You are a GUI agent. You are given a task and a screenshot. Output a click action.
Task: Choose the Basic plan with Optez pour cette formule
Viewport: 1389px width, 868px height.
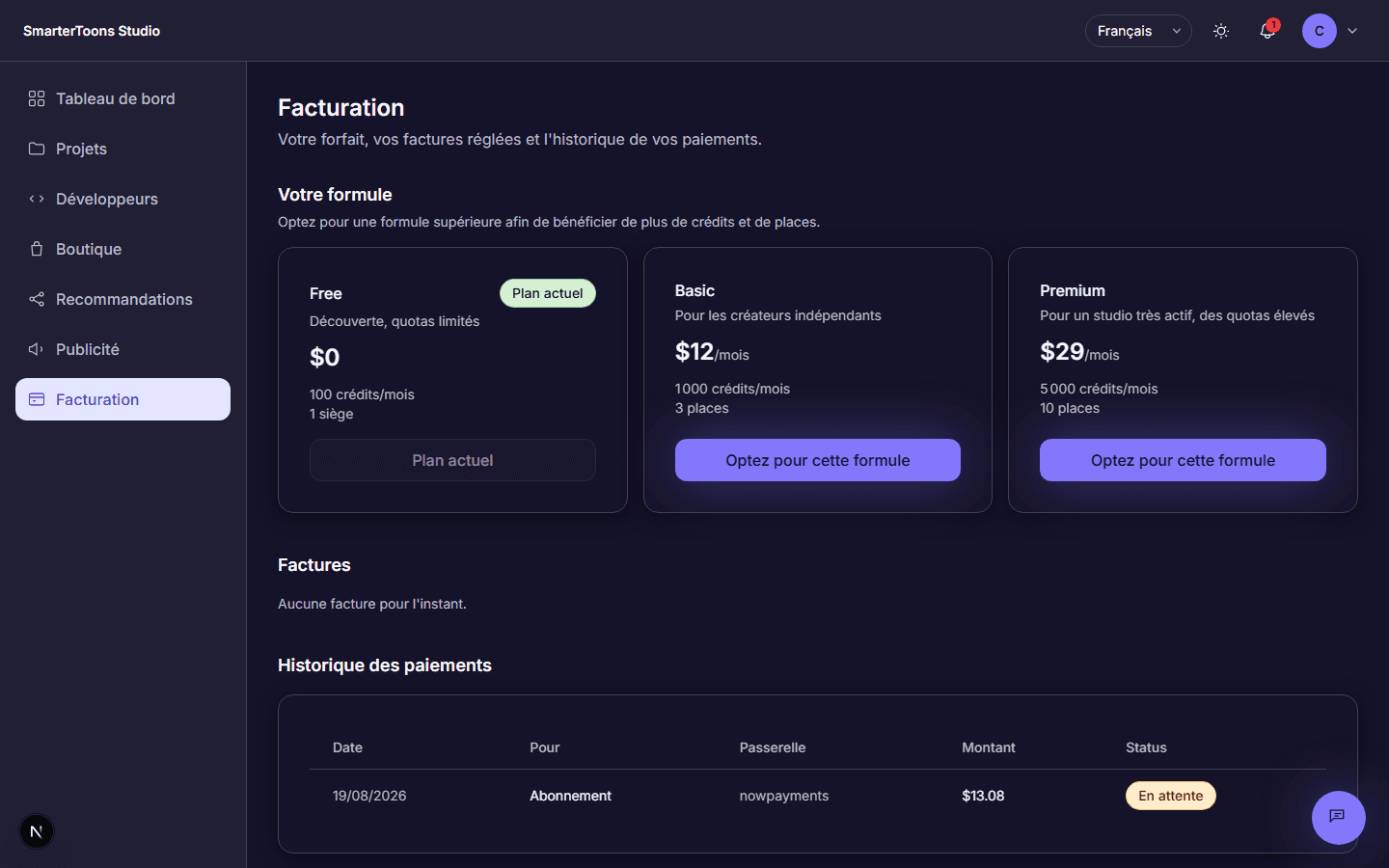[818, 460]
